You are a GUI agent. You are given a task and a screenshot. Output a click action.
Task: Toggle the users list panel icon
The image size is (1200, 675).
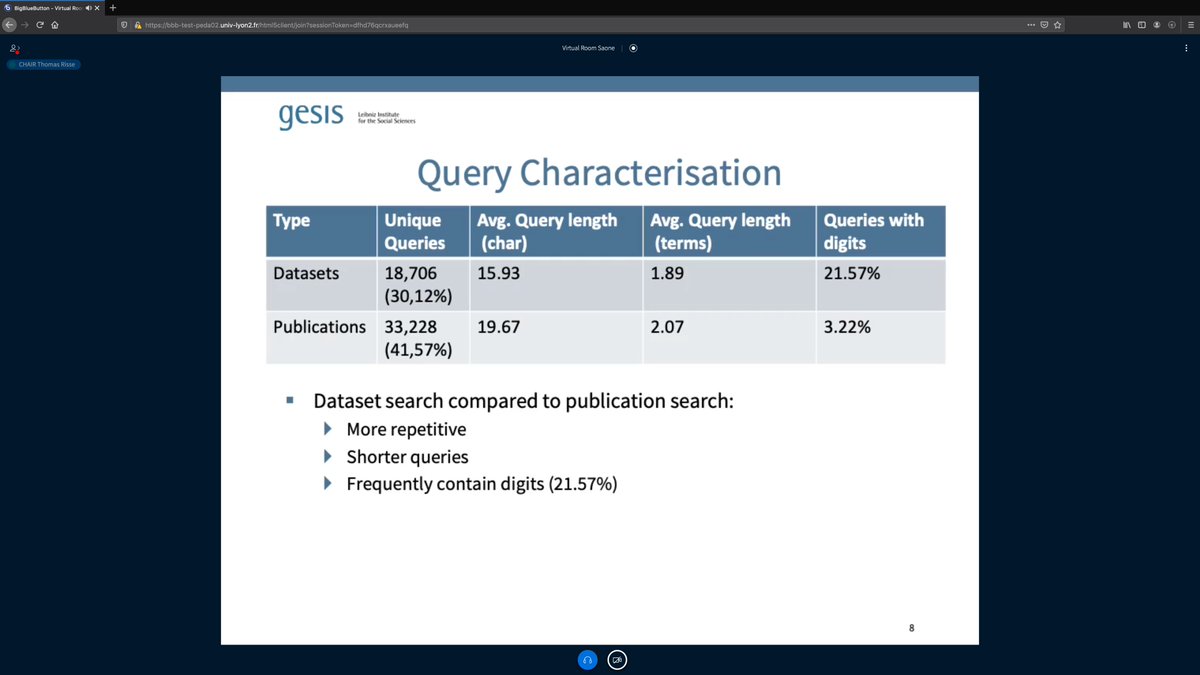(x=14, y=47)
